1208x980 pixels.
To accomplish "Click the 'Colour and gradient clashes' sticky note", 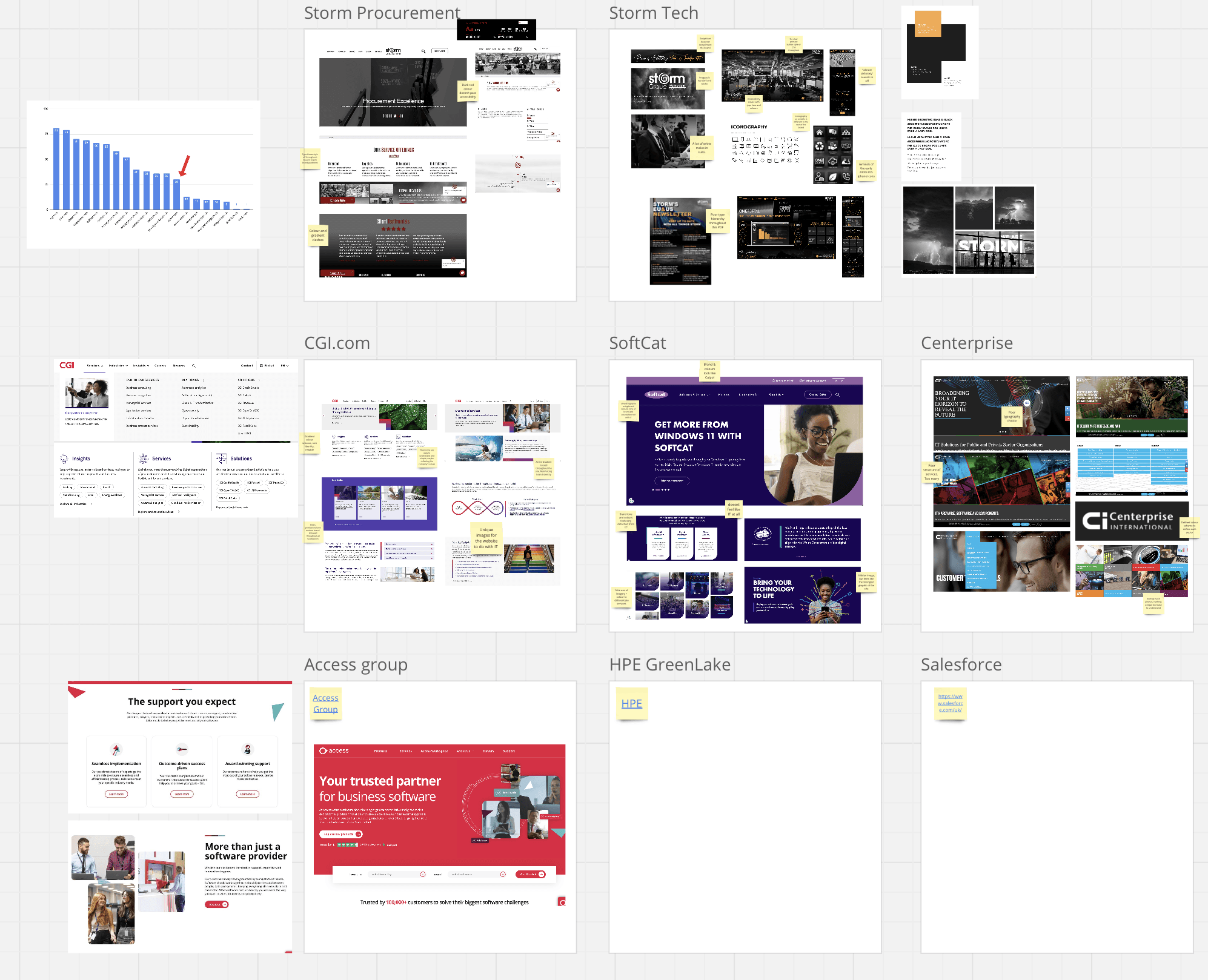I will 318,235.
